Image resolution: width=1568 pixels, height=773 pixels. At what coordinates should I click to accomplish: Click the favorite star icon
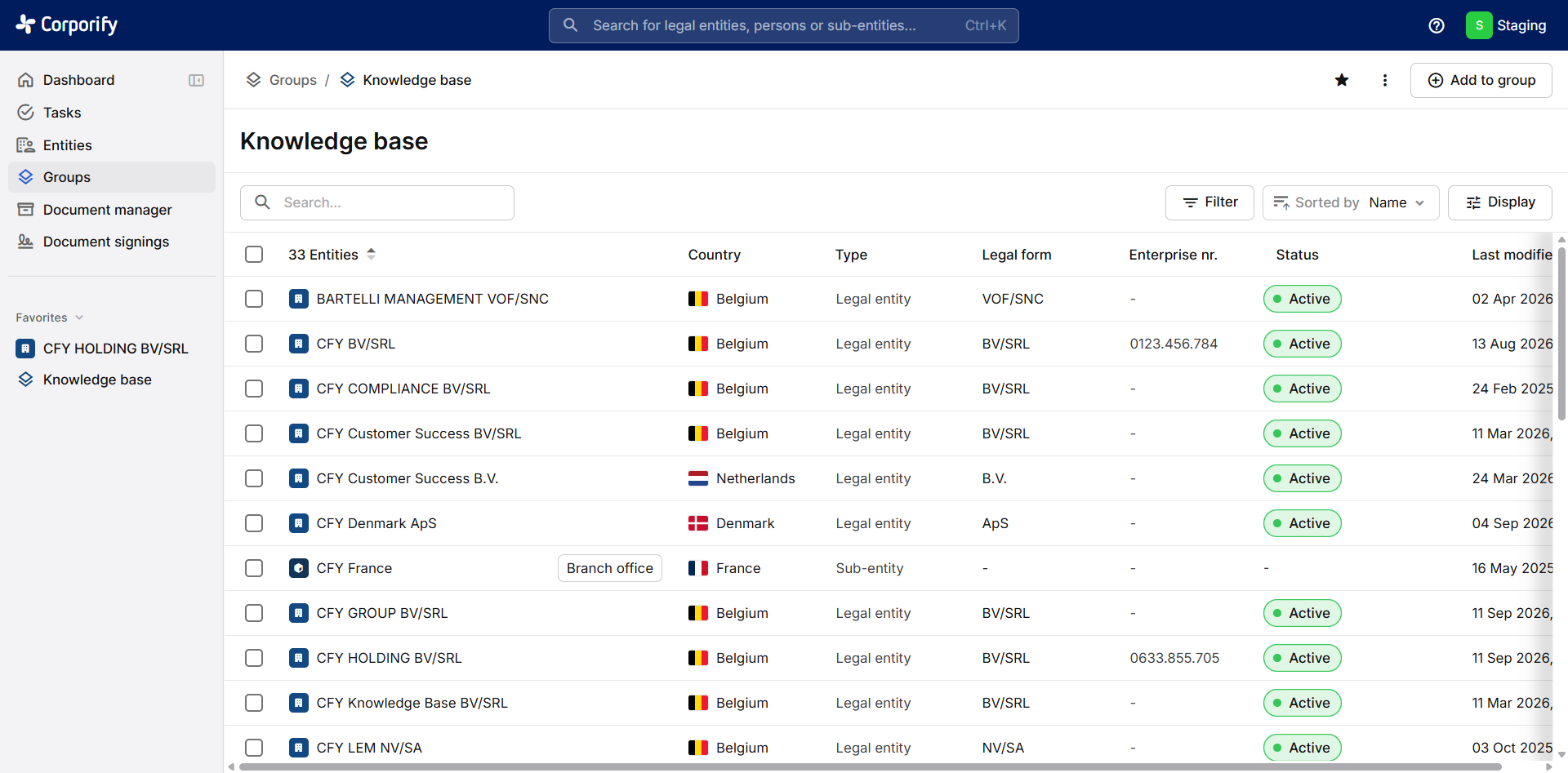[x=1342, y=80]
